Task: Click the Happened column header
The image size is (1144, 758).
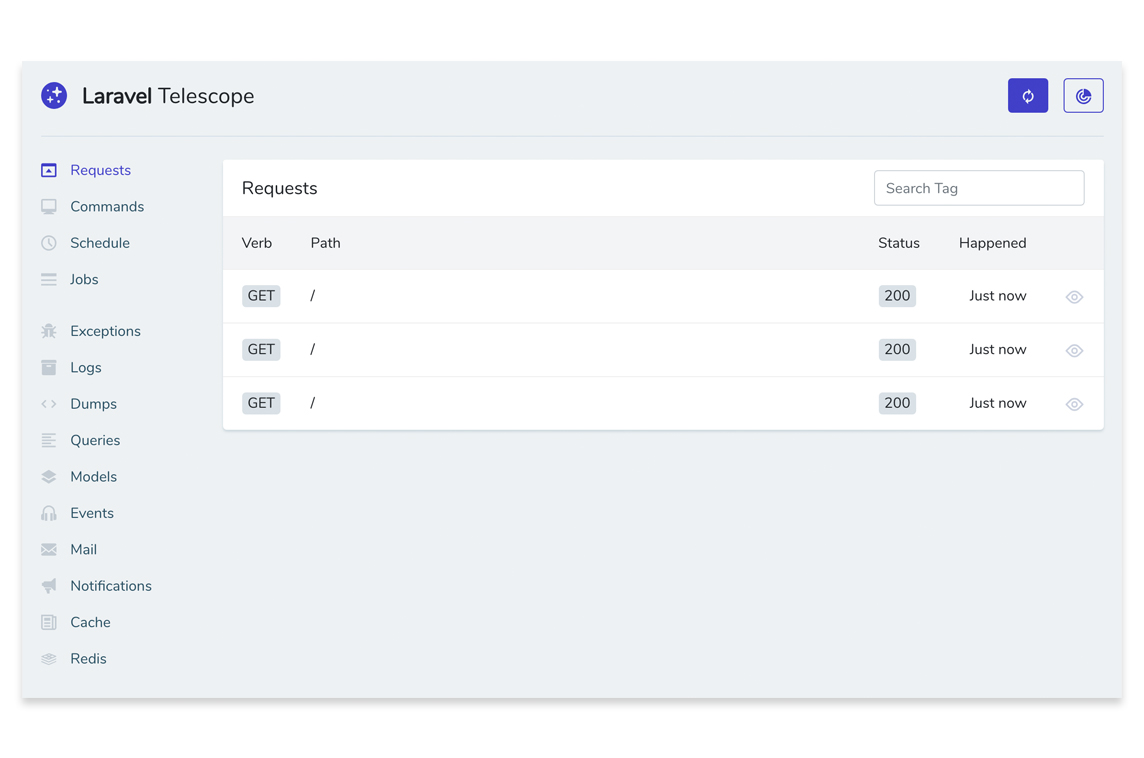Action: coord(992,243)
